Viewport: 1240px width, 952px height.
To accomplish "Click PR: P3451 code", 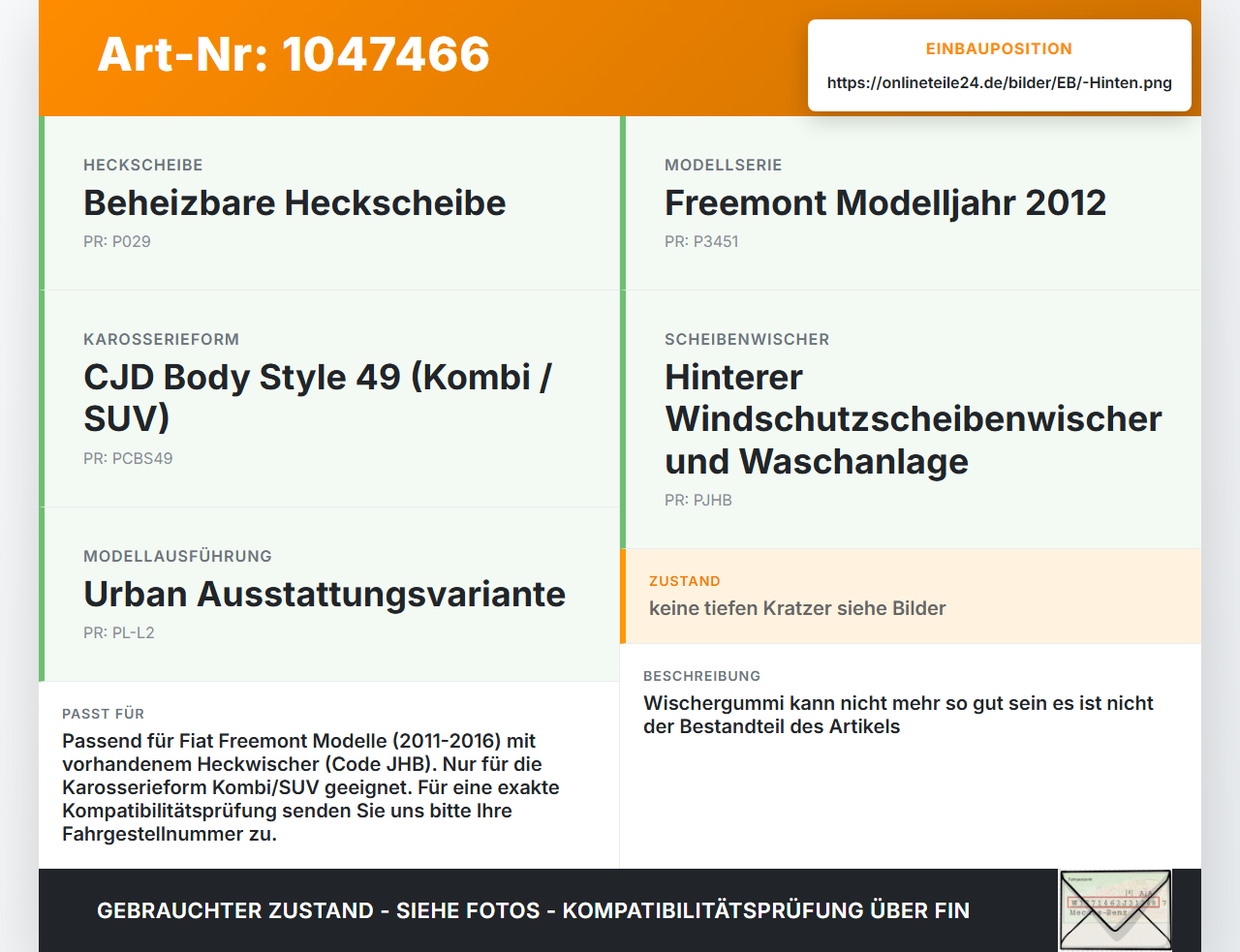I will (x=701, y=241).
